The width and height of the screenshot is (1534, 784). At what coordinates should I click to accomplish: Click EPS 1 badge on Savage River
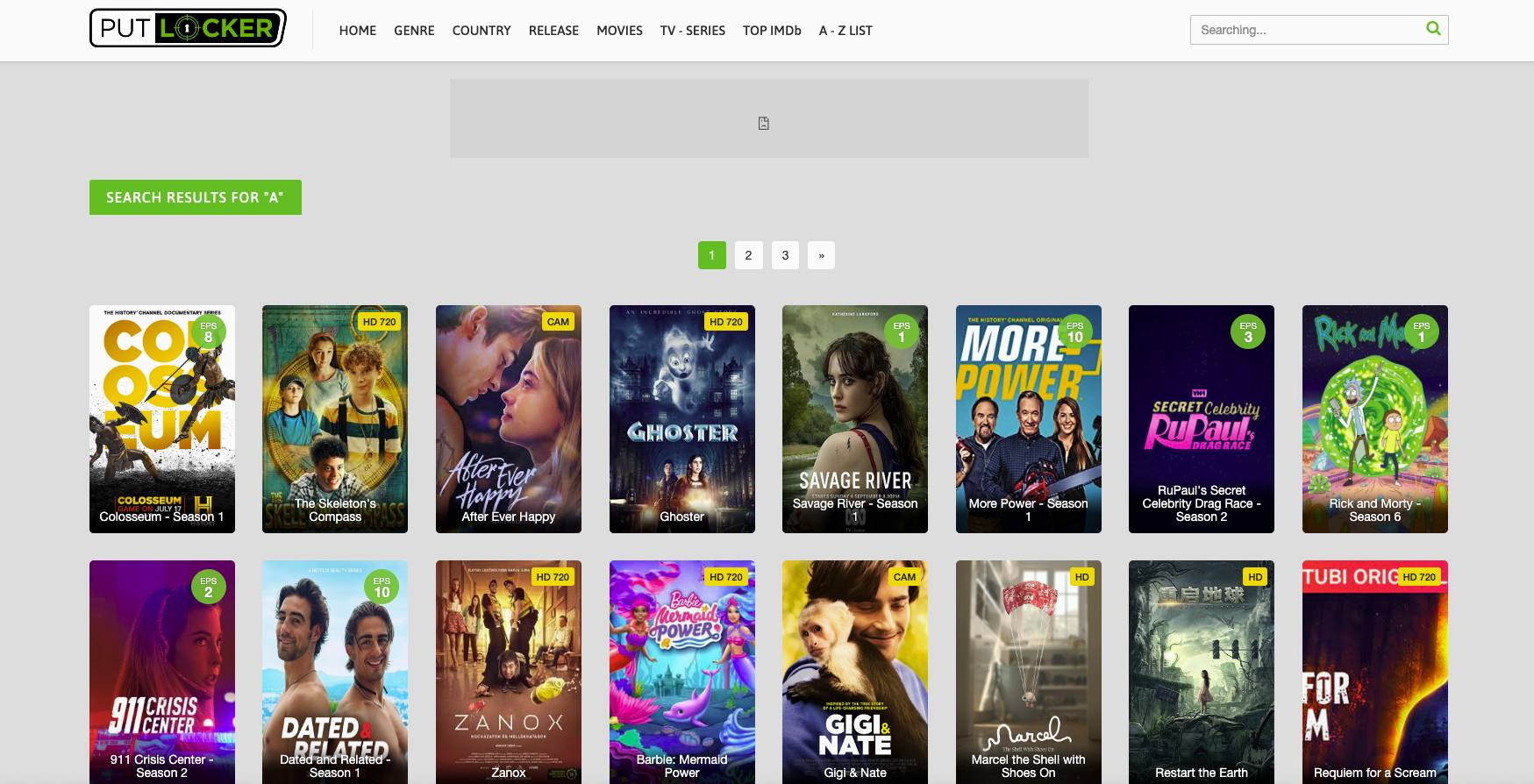901,331
